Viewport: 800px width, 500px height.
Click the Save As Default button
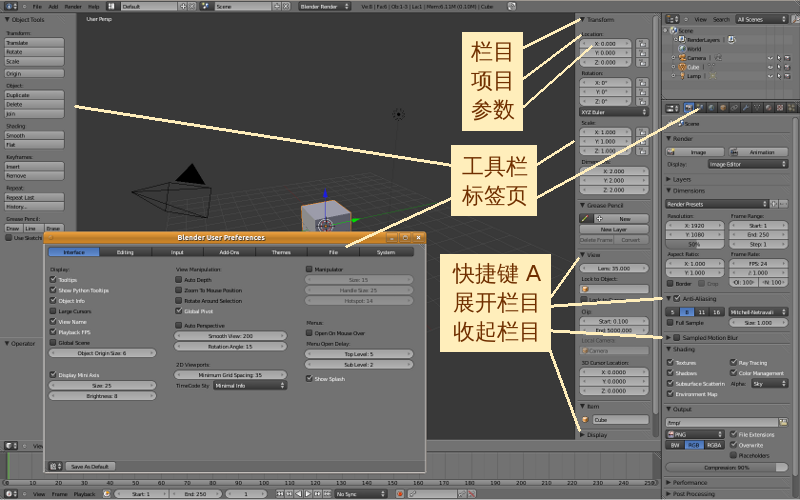90,466
